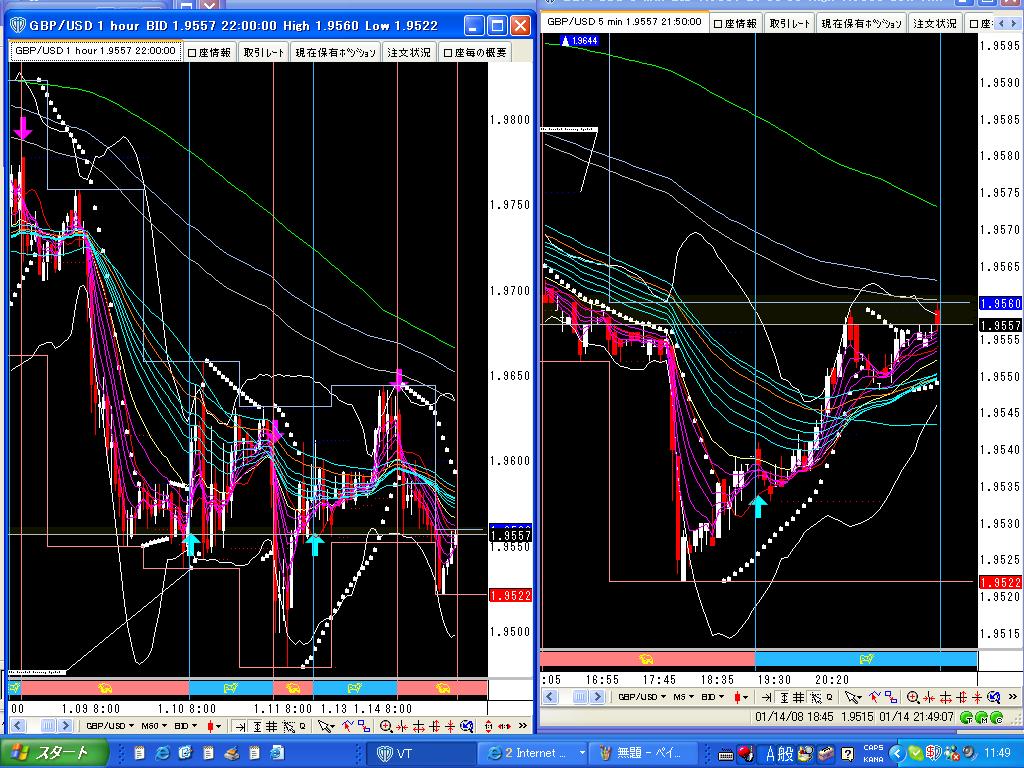
Task: Click the shift-chart-to-end arrow icon in left toolbar
Action: tap(240, 726)
